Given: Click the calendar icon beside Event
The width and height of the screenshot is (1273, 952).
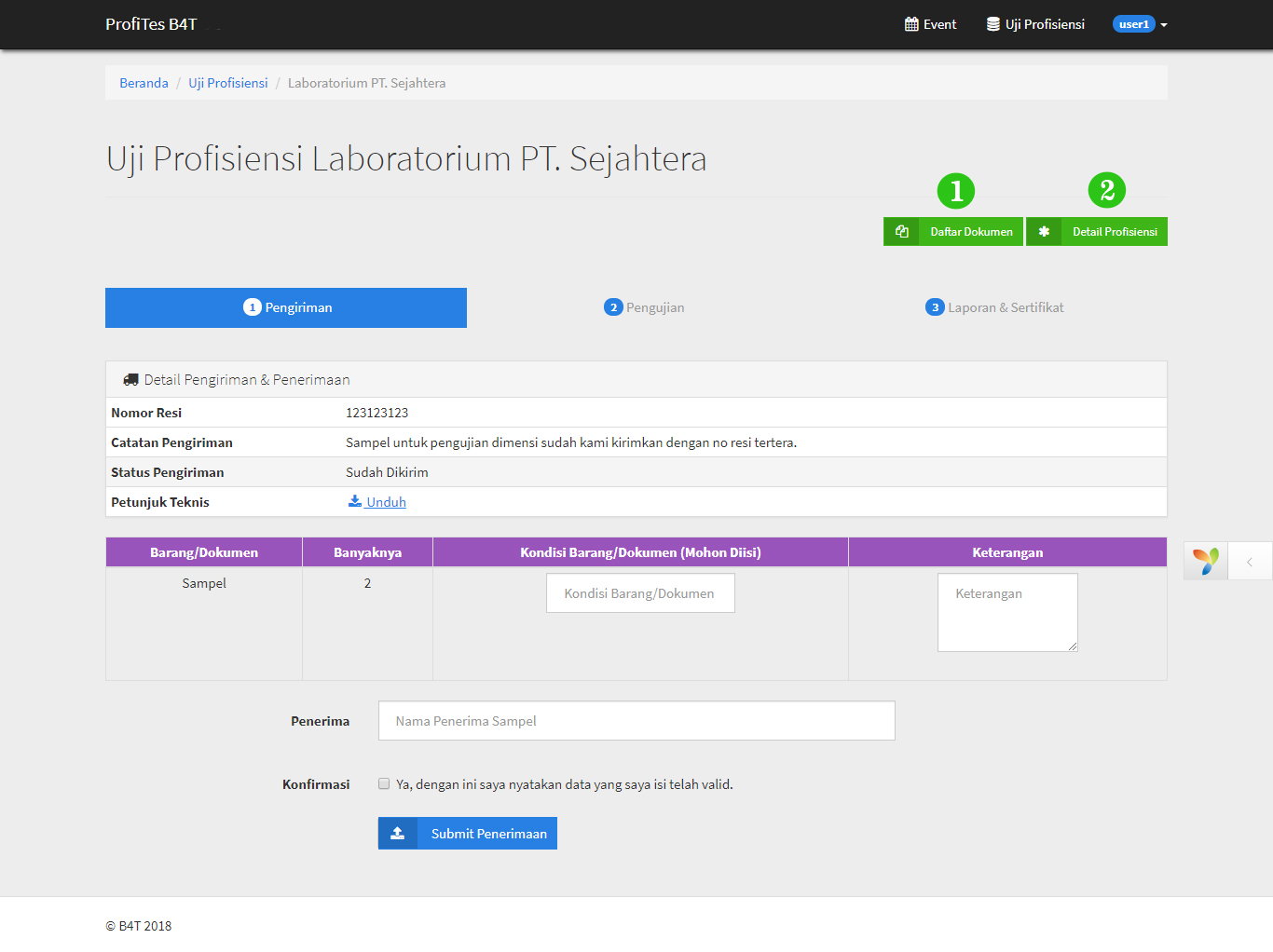Looking at the screenshot, I should [x=911, y=24].
